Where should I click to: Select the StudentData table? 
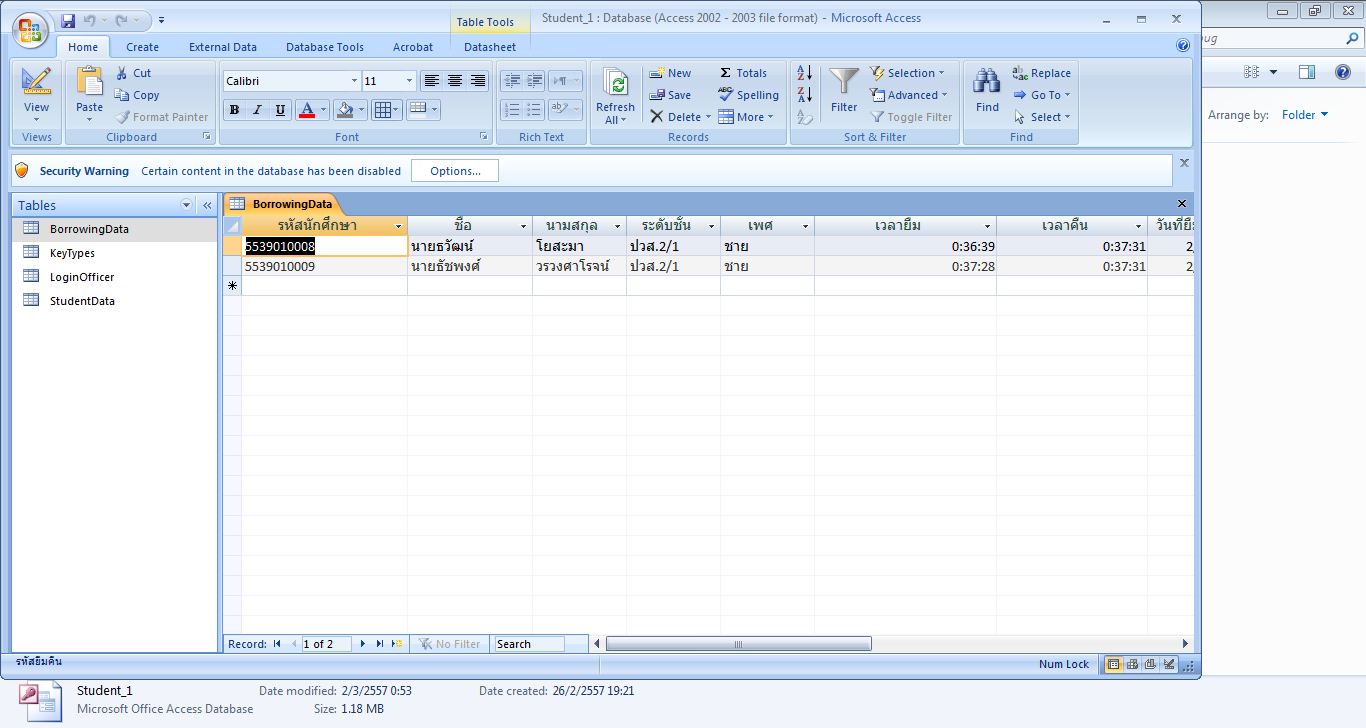tap(115, 301)
